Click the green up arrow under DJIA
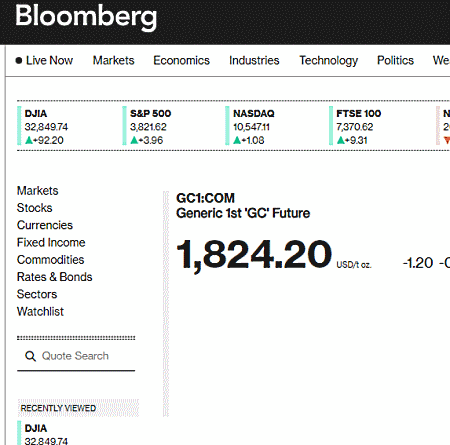This screenshot has height=445, width=450. tap(29, 140)
